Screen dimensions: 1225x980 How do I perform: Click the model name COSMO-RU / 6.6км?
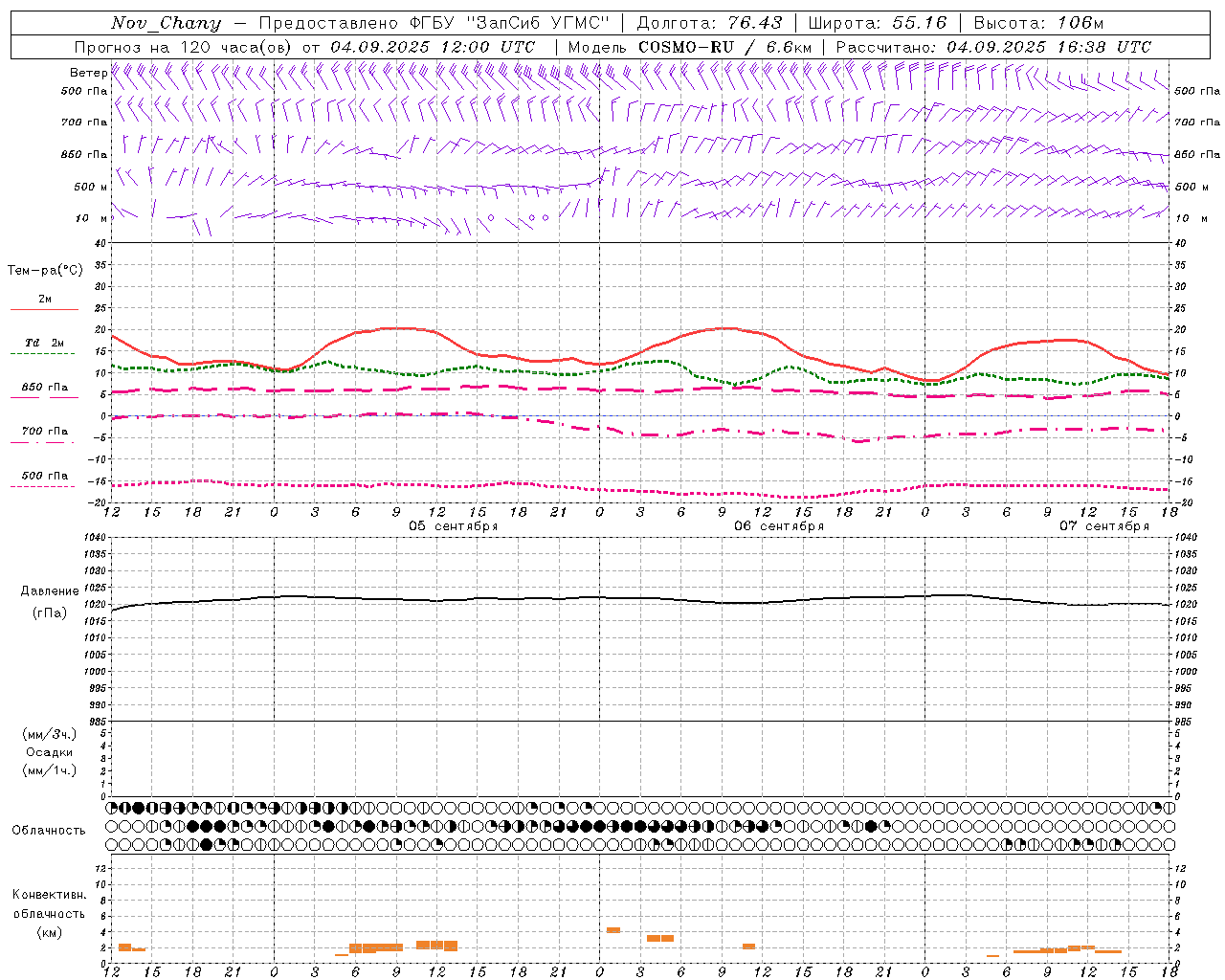724,47
